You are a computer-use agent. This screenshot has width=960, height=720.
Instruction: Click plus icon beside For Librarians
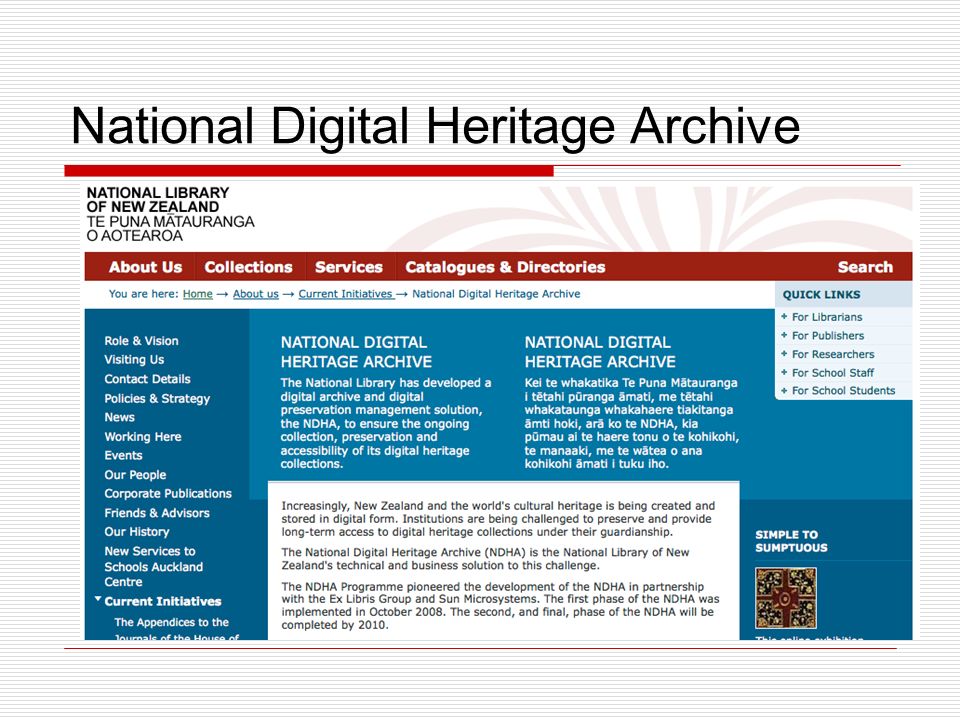(784, 317)
